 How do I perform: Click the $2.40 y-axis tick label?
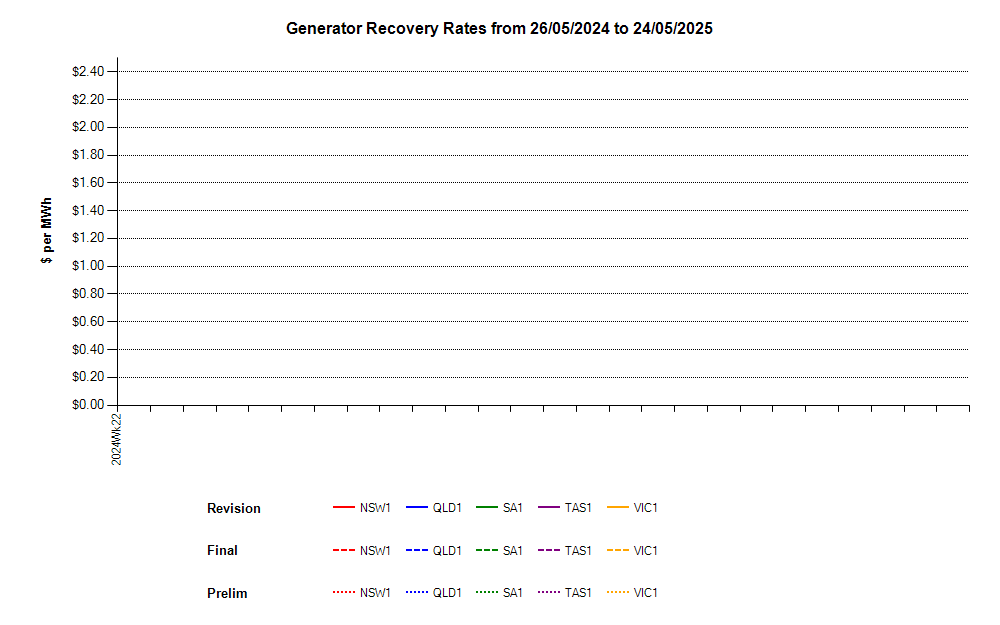(87, 72)
